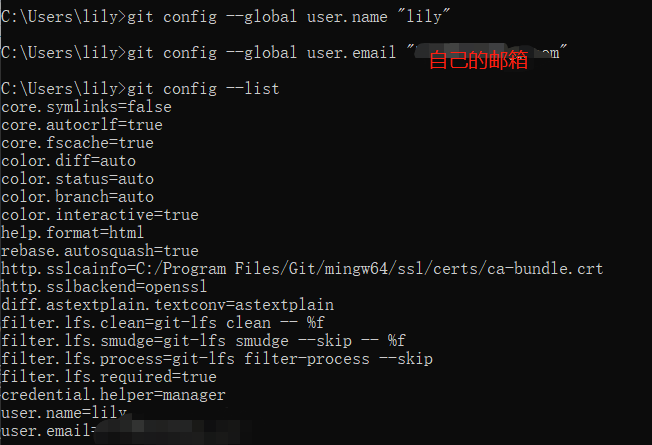Click the git config --list command
652x445 pixels.
140,89
